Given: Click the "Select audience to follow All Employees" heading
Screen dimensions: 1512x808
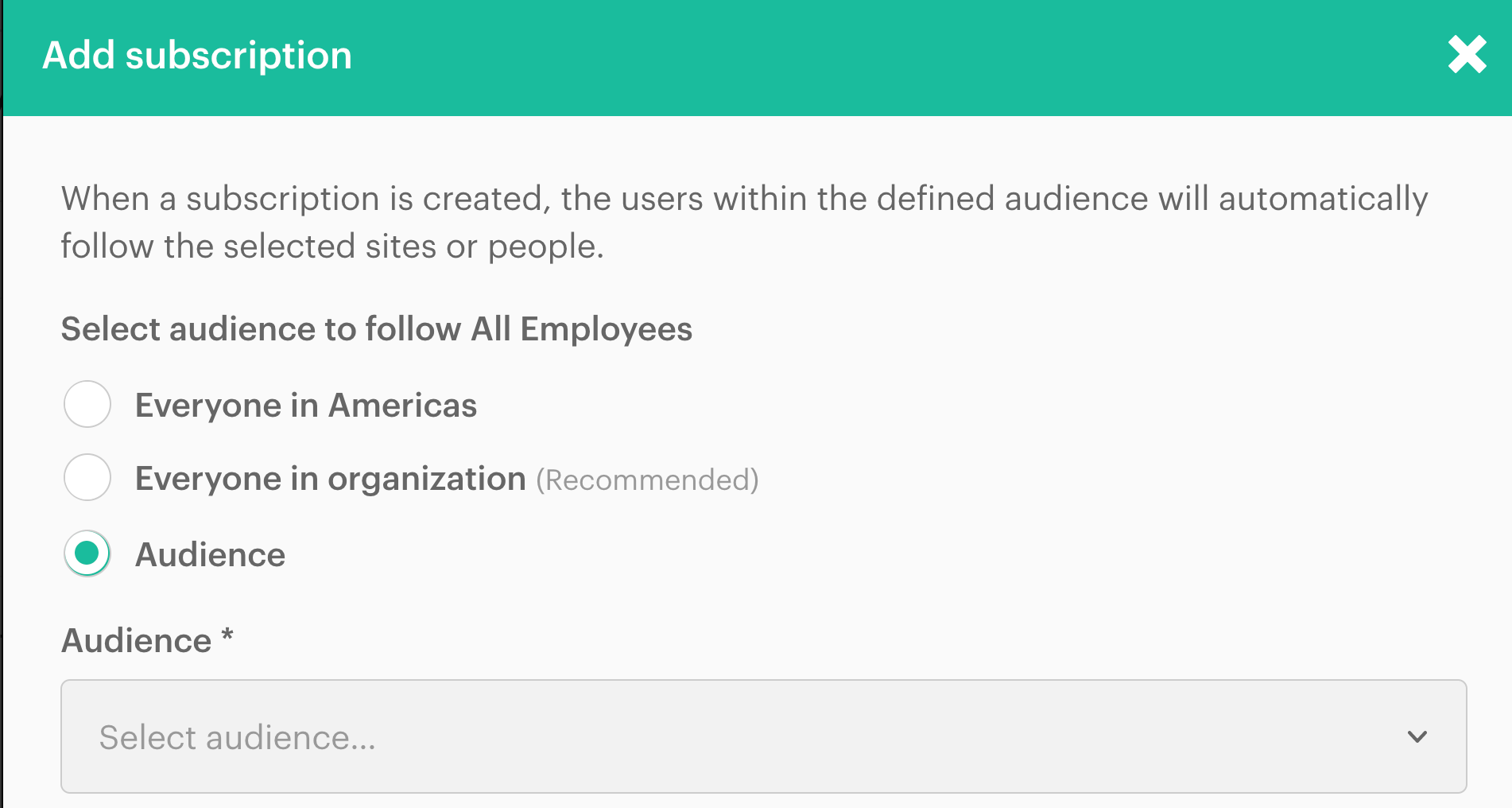Looking at the screenshot, I should coord(376,329).
